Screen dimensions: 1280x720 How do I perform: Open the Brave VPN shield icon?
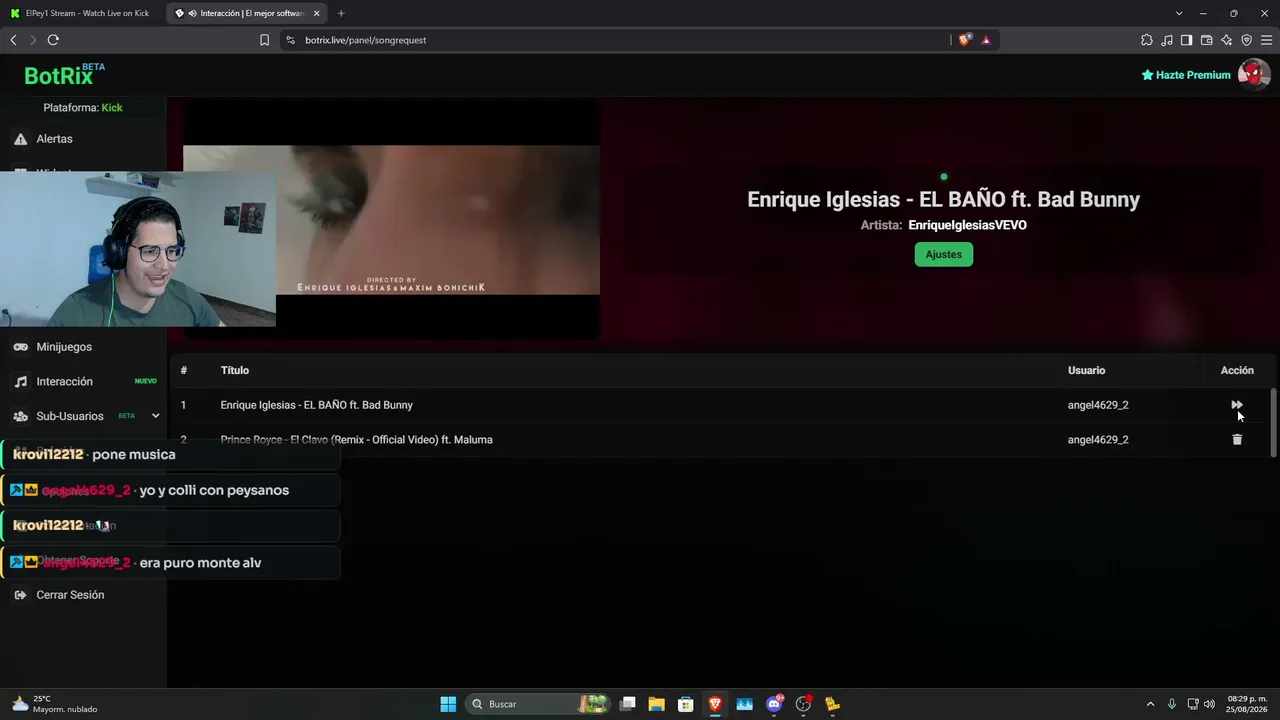[x=1246, y=40]
